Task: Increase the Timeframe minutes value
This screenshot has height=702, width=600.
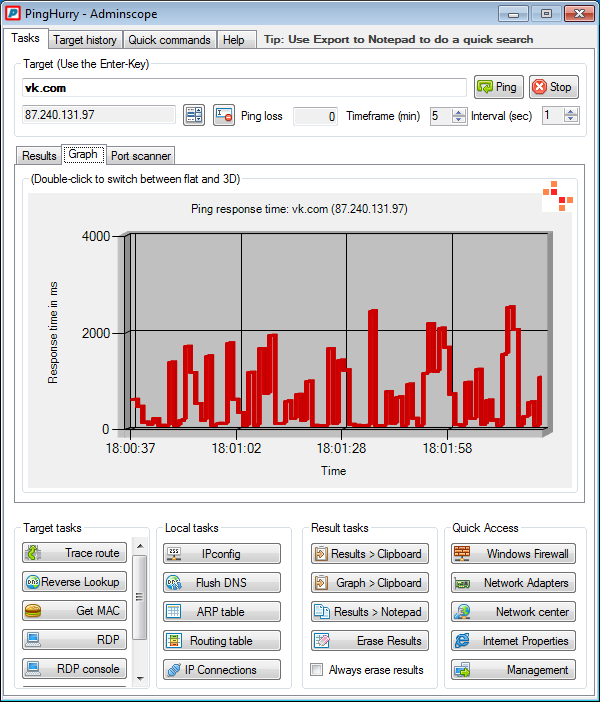Action: pyautogui.click(x=459, y=112)
